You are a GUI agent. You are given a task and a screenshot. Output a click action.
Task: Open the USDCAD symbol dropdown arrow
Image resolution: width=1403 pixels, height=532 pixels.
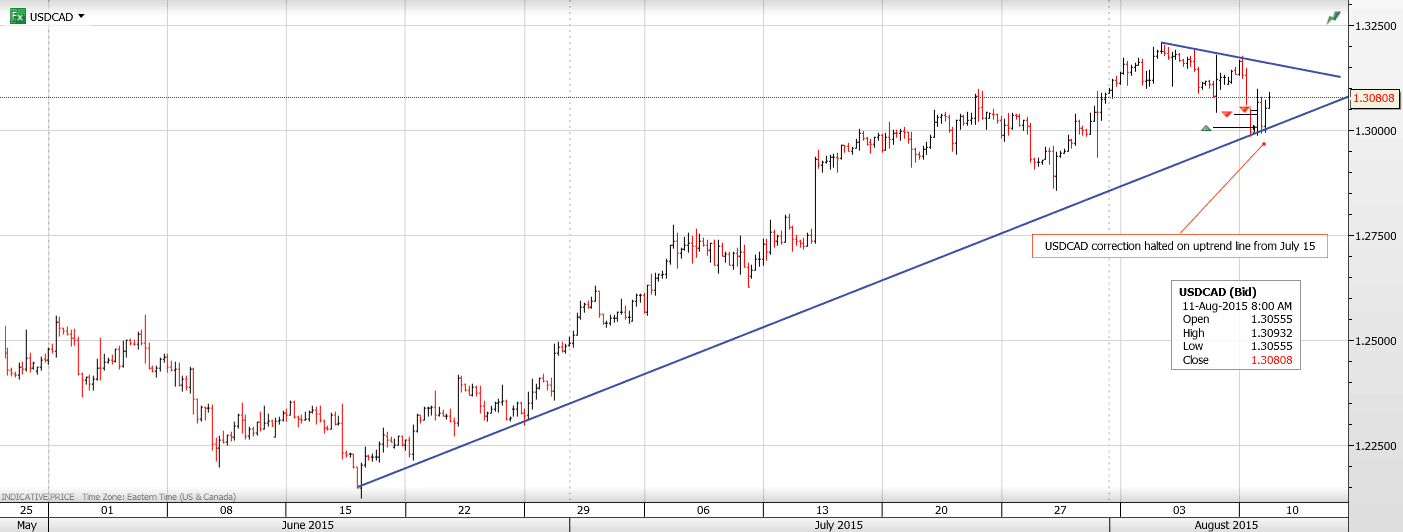(81, 16)
